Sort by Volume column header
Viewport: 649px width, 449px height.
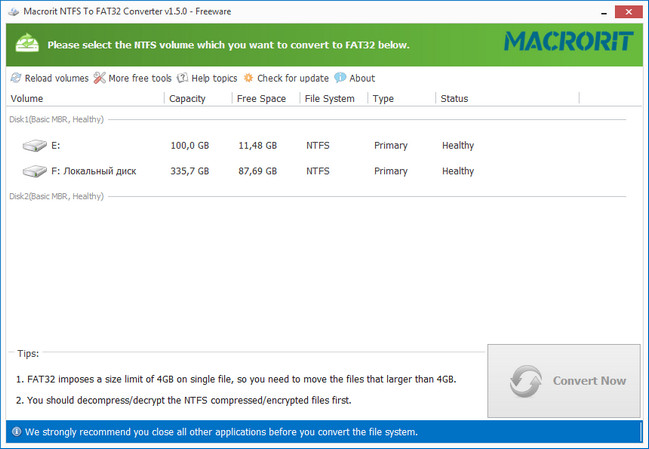pyautogui.click(x=27, y=99)
